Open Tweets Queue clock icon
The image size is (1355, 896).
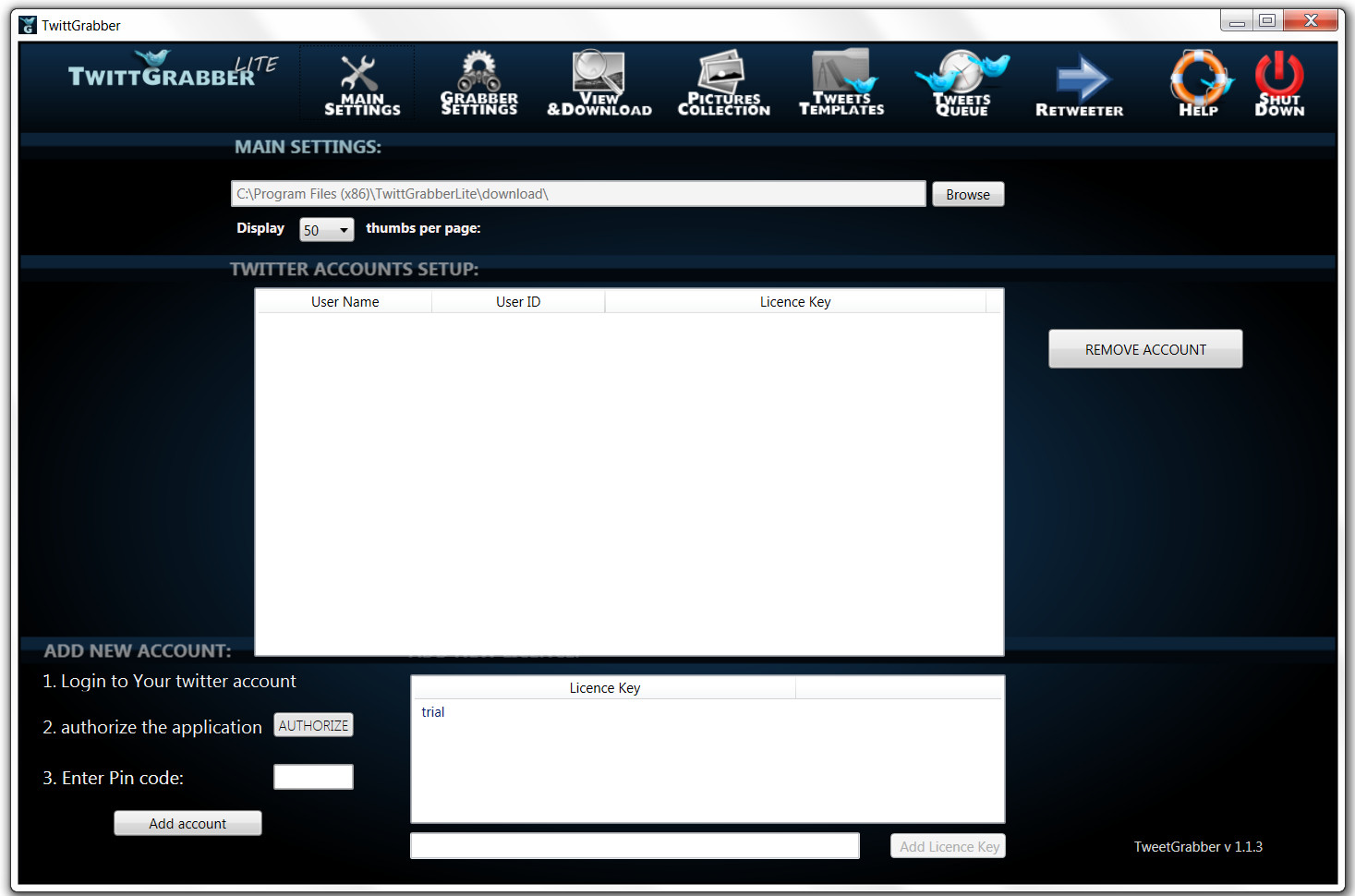click(962, 83)
